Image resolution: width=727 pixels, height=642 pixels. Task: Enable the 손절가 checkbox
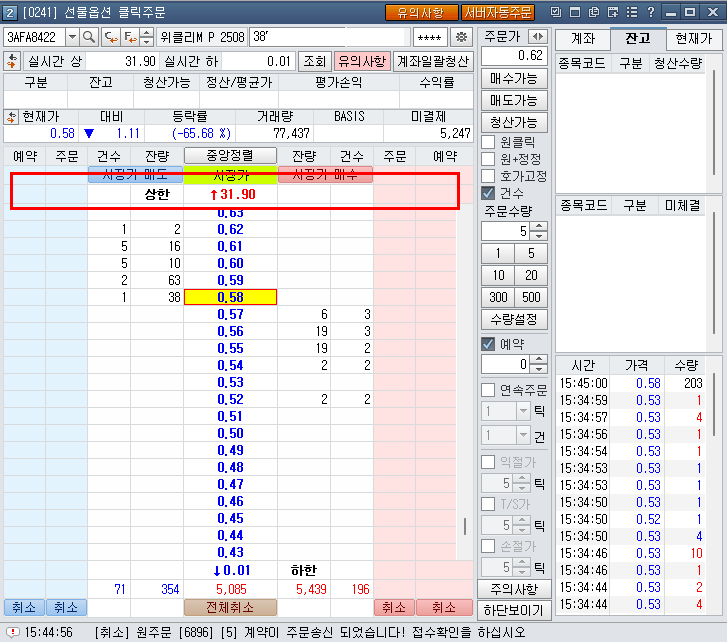[488, 546]
